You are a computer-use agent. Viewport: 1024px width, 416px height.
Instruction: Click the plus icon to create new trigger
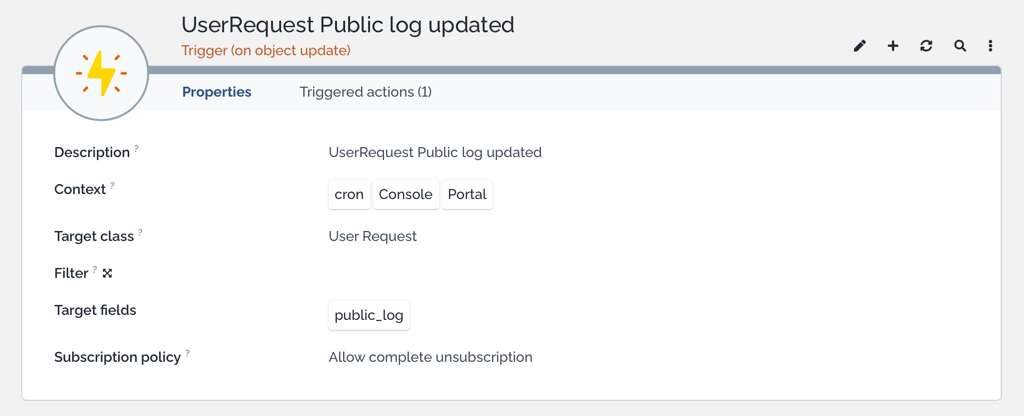(x=893, y=46)
